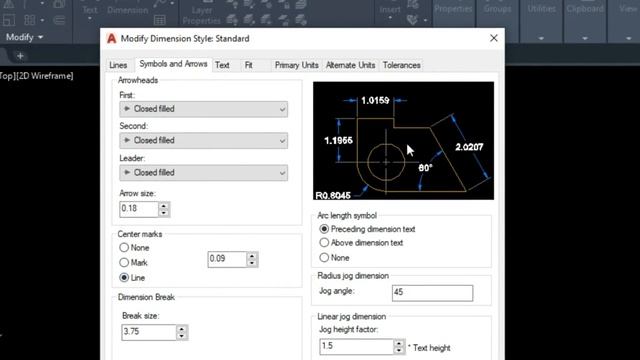Click the Arrow size input field
Image resolution: width=640 pixels, height=360 pixels.
pyautogui.click(x=139, y=209)
